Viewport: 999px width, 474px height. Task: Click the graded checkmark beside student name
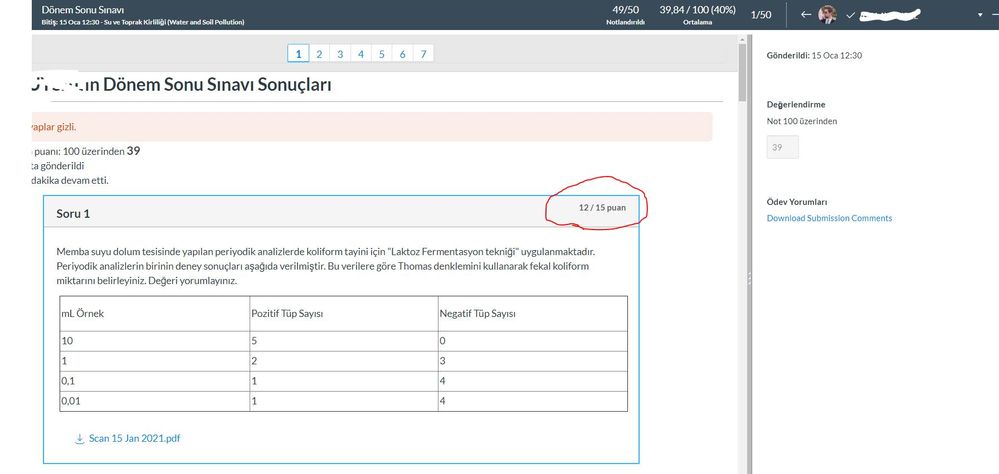pos(850,16)
